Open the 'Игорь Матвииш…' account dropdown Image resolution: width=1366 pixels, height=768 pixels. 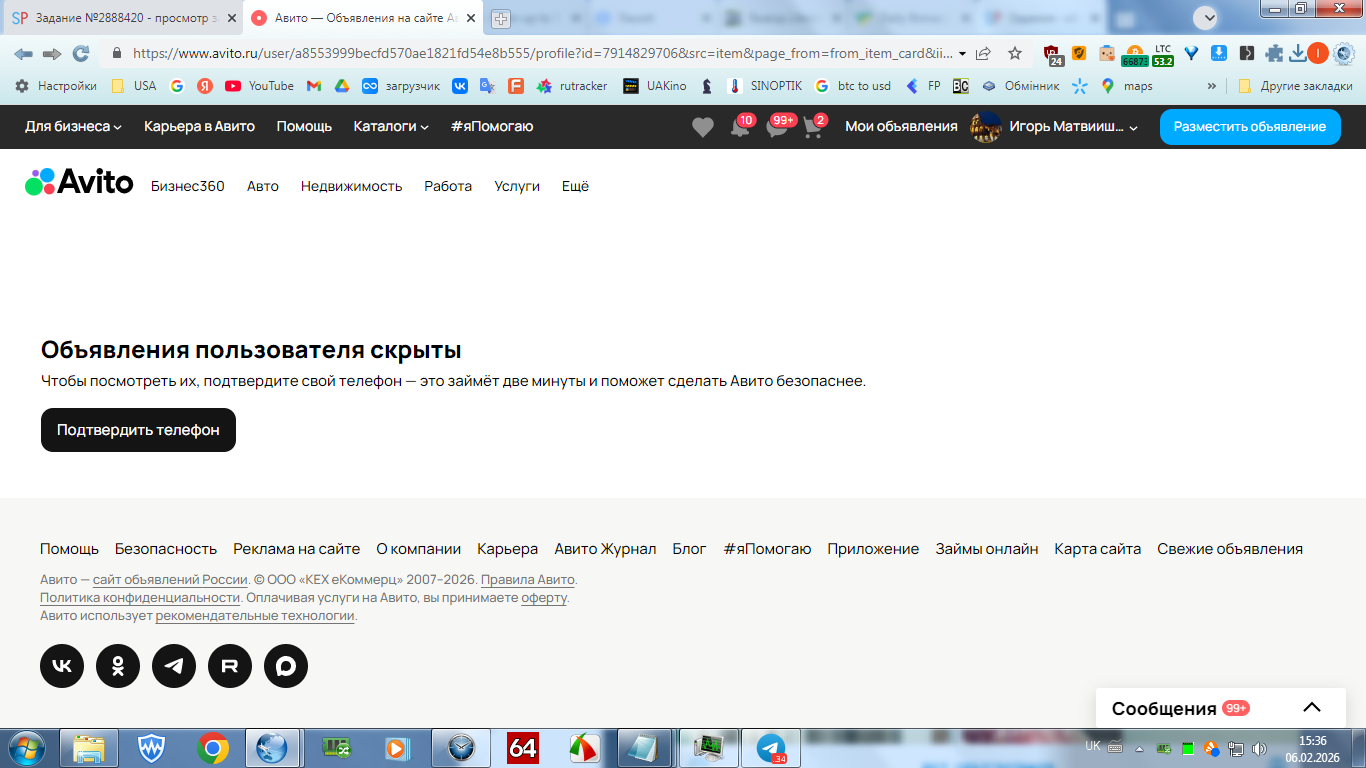tap(1074, 127)
